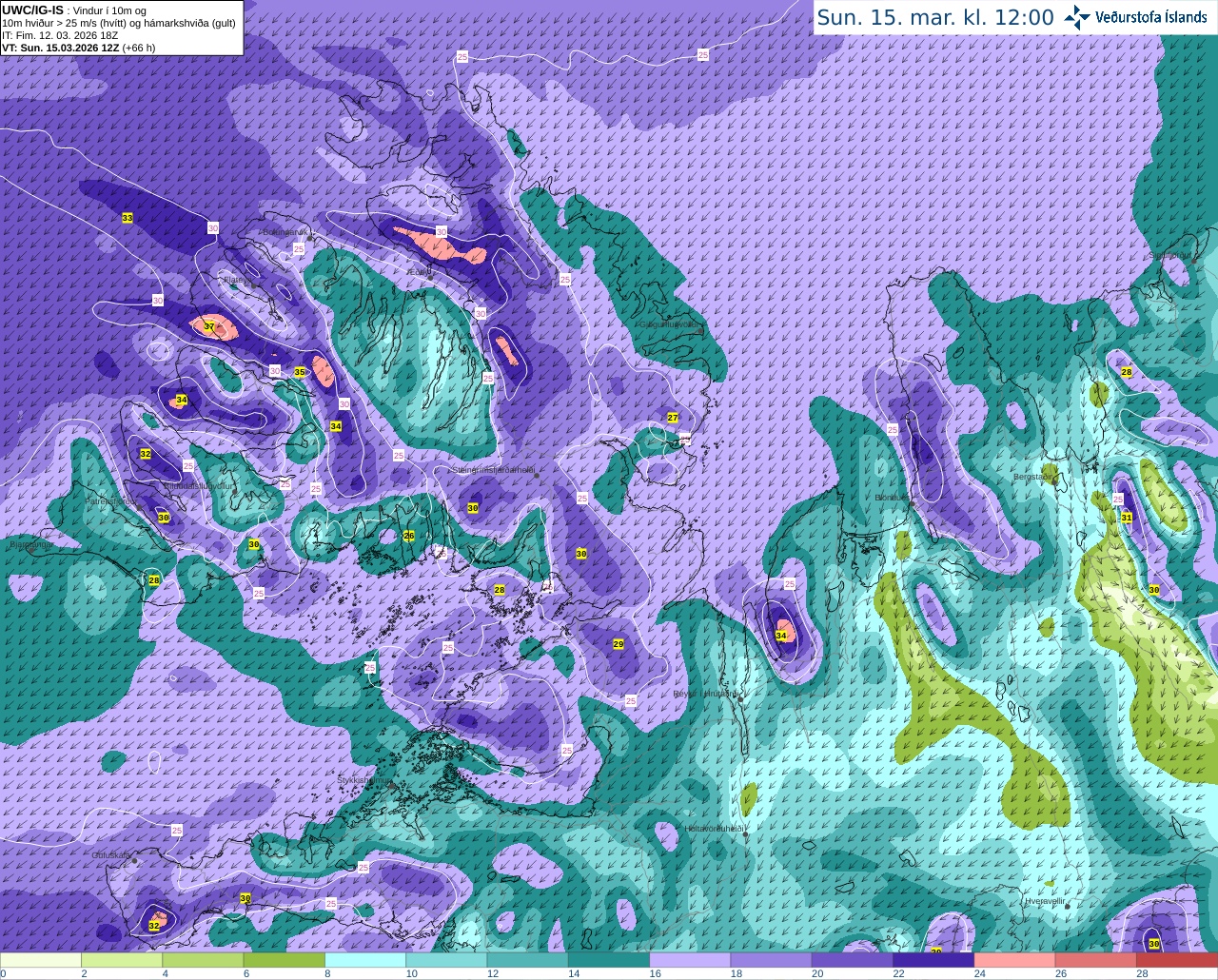Click the legend swatch between 4 and 6
Image resolution: width=1218 pixels, height=980 pixels.
coord(203,960)
